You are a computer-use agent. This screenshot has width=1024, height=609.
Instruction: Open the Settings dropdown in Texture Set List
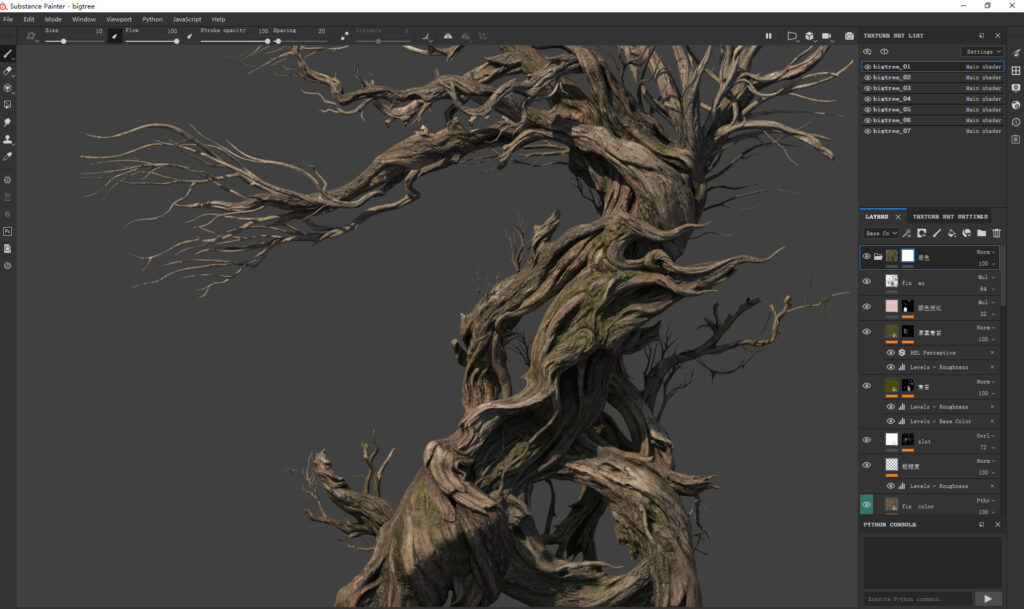[x=982, y=51]
